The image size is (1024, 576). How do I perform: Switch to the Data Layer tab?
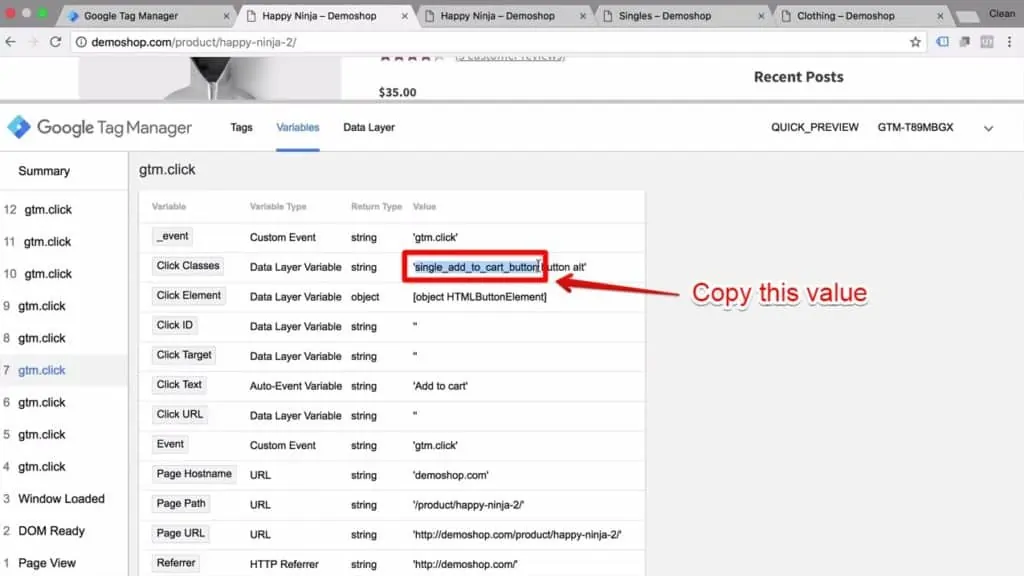tap(368, 128)
